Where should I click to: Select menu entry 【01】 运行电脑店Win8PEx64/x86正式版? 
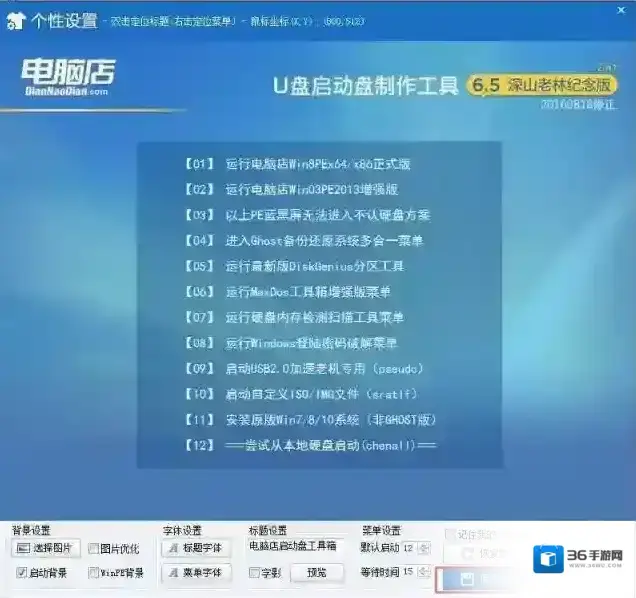(x=298, y=164)
